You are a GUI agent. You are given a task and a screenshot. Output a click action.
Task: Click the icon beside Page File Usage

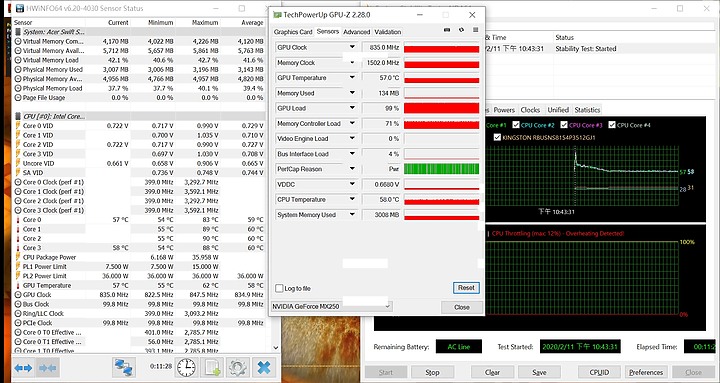click(x=18, y=98)
